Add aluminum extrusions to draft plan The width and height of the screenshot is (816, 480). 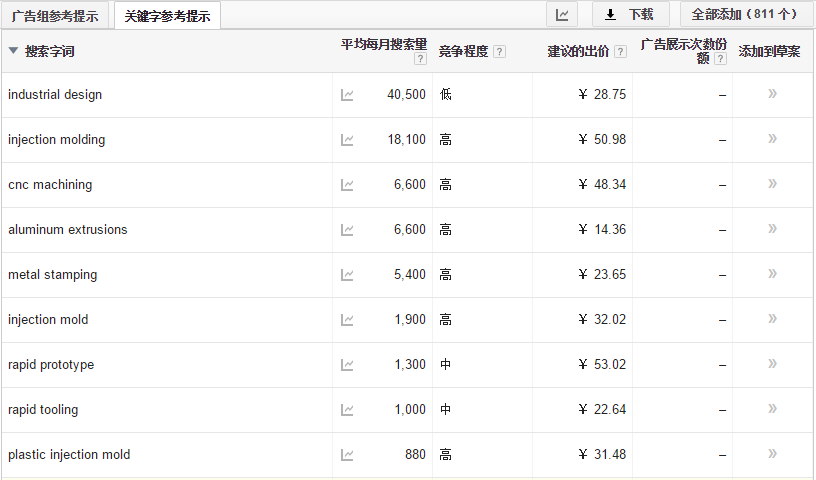click(x=772, y=229)
